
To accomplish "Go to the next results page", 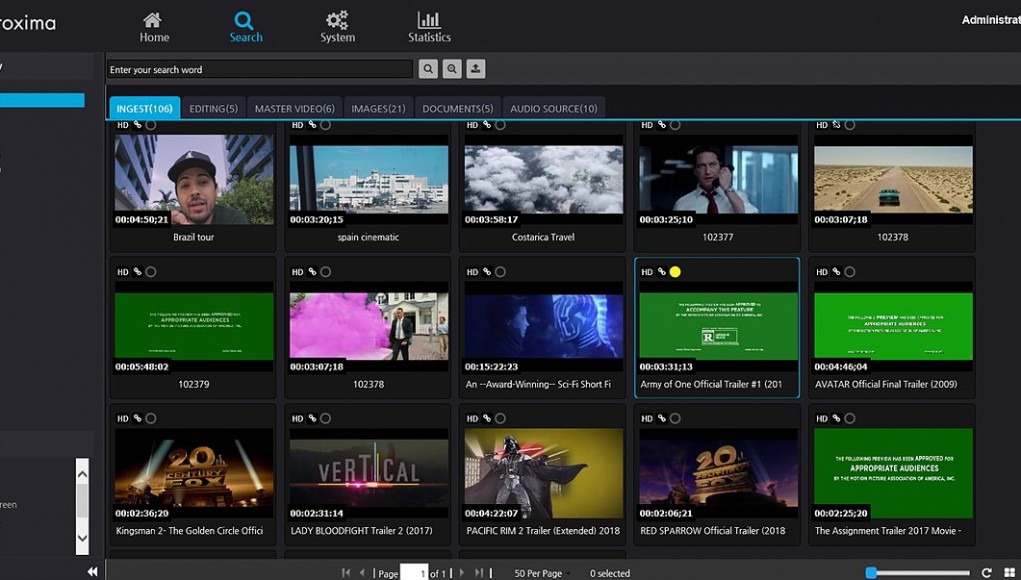I will coord(462,573).
